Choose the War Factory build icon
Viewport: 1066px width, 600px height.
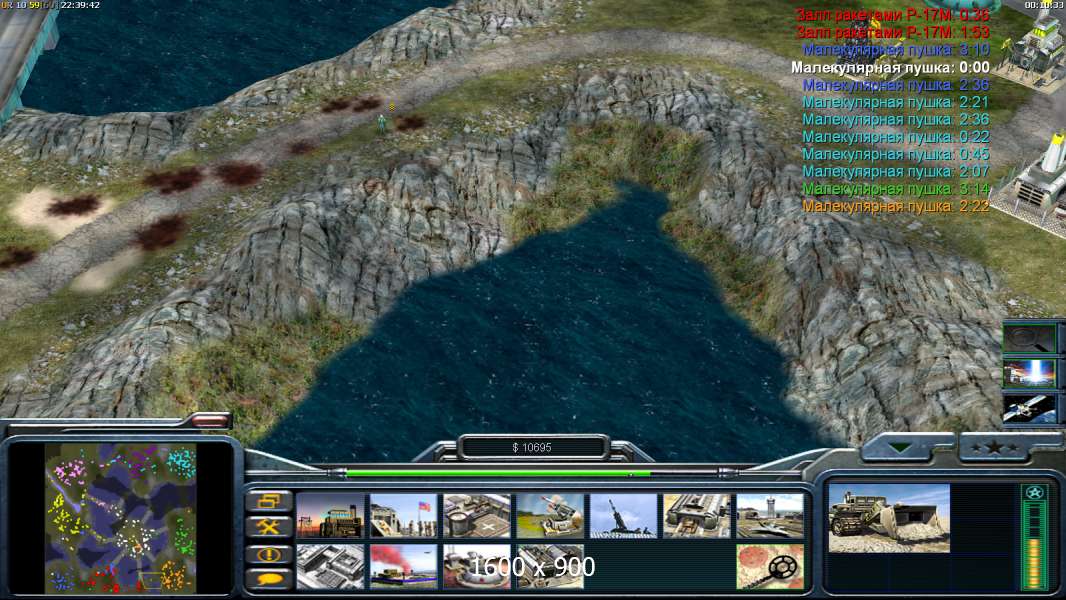point(697,516)
